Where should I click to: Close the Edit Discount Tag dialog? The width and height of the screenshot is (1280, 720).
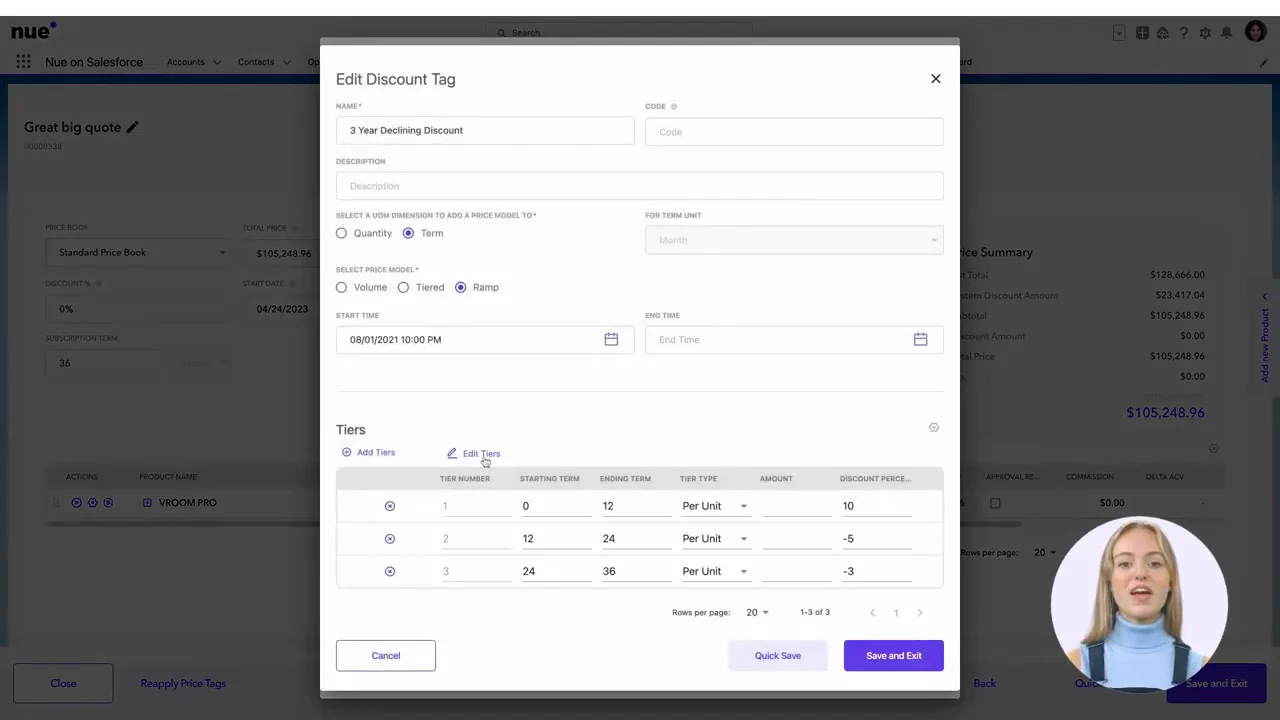[935, 79]
